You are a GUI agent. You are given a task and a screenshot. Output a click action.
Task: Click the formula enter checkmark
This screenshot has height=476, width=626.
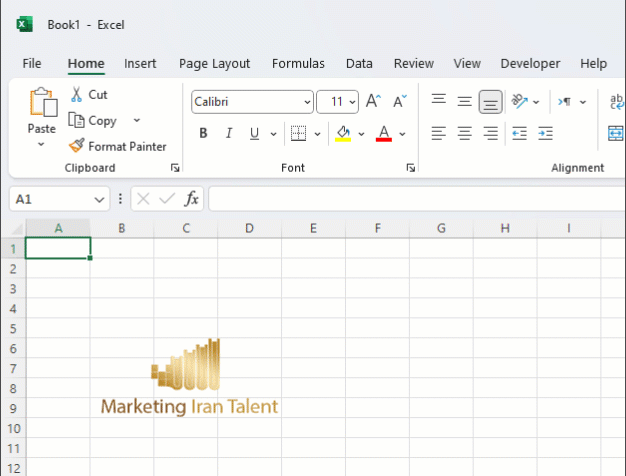coord(167,198)
